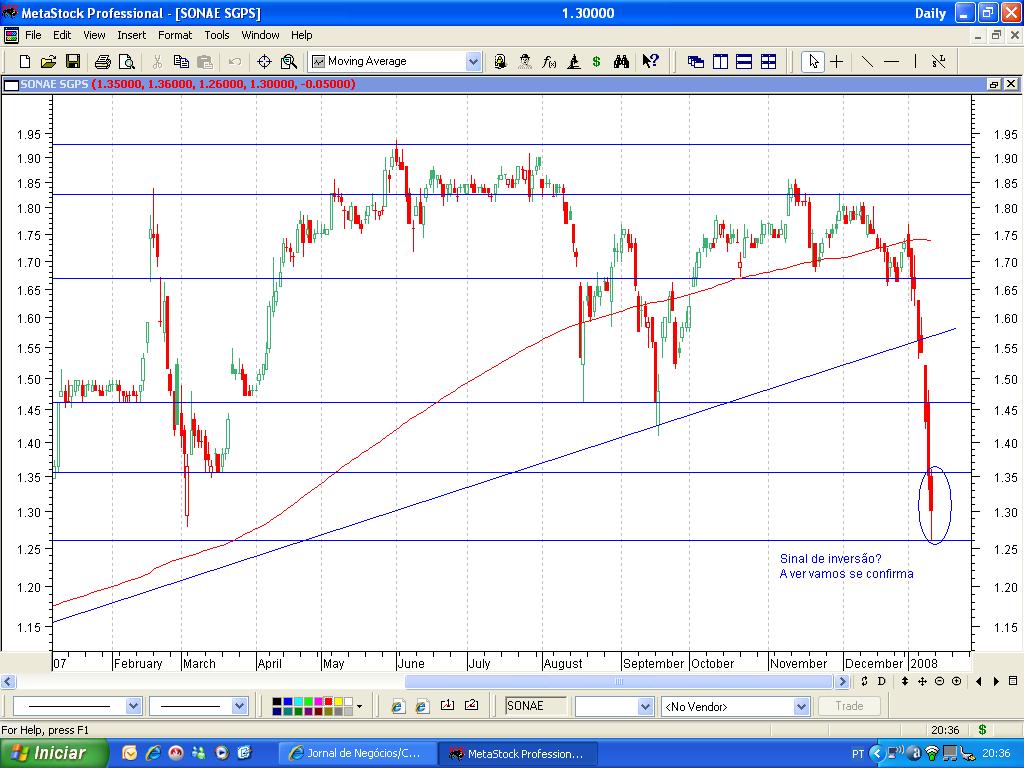The width and height of the screenshot is (1024, 768).
Task: Open the Help menu
Action: [x=302, y=35]
